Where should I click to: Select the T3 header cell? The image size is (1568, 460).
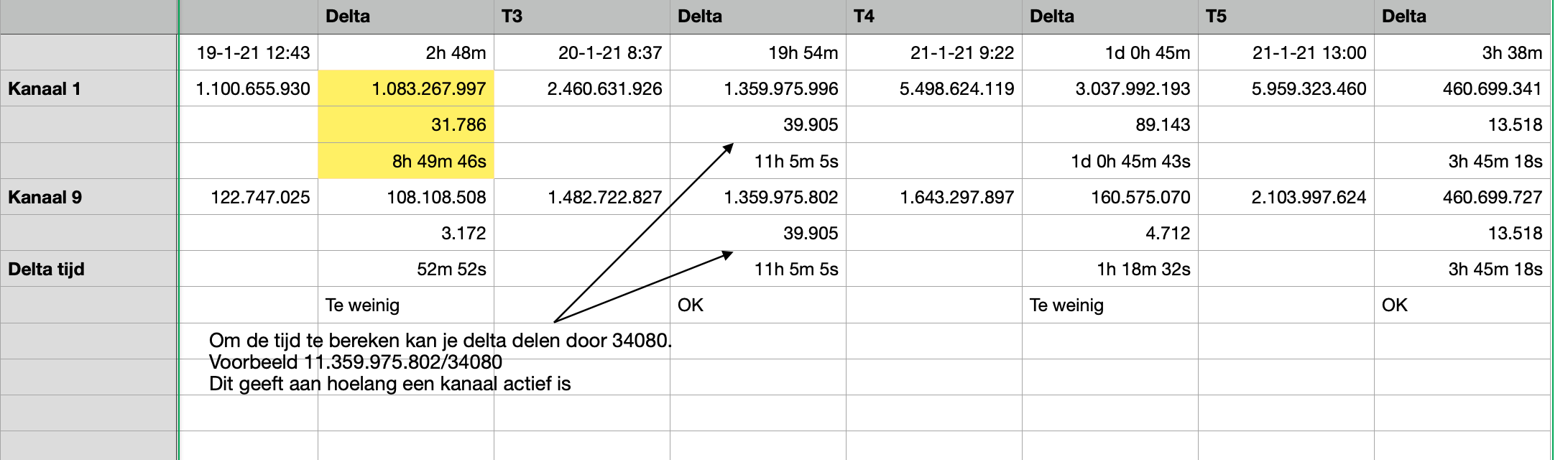[582, 17]
